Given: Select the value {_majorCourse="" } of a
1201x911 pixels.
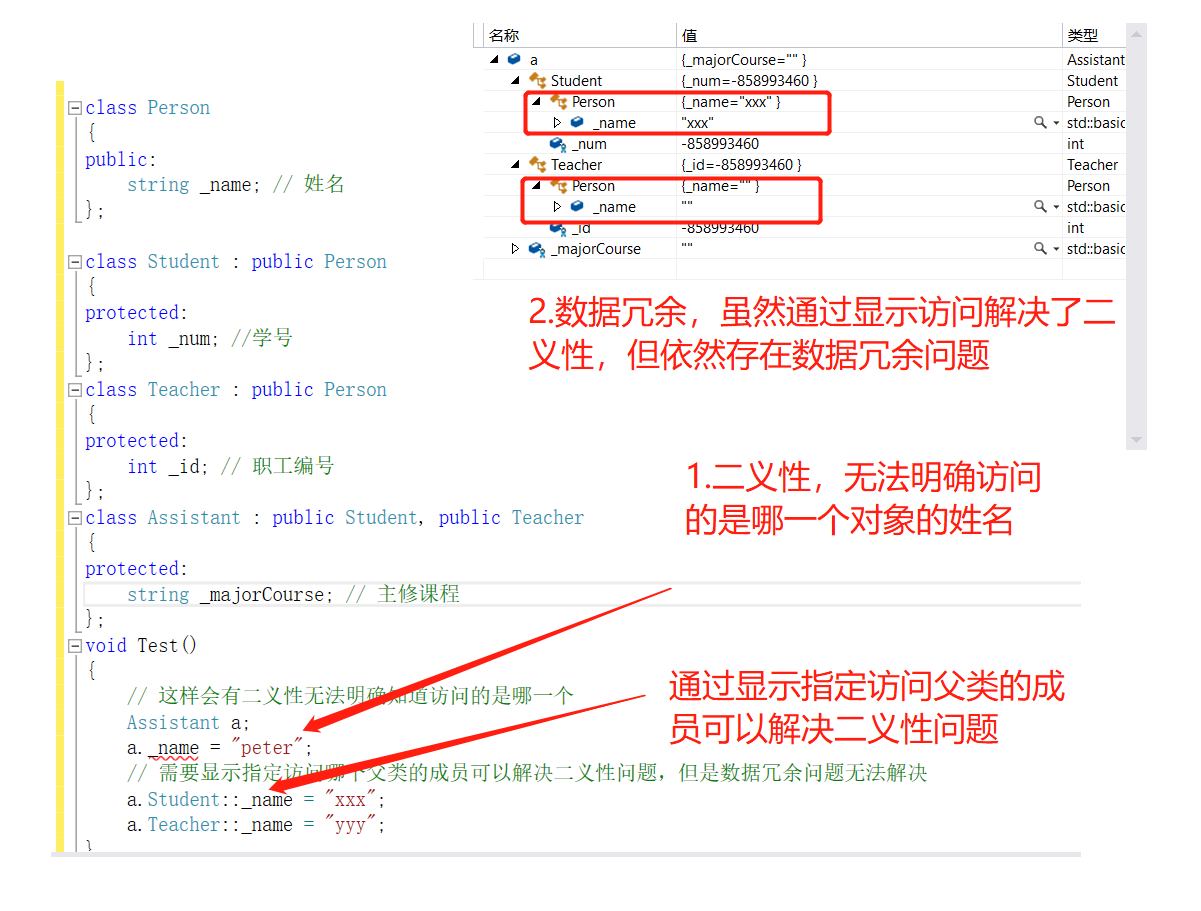Looking at the screenshot, I should click(x=744, y=60).
